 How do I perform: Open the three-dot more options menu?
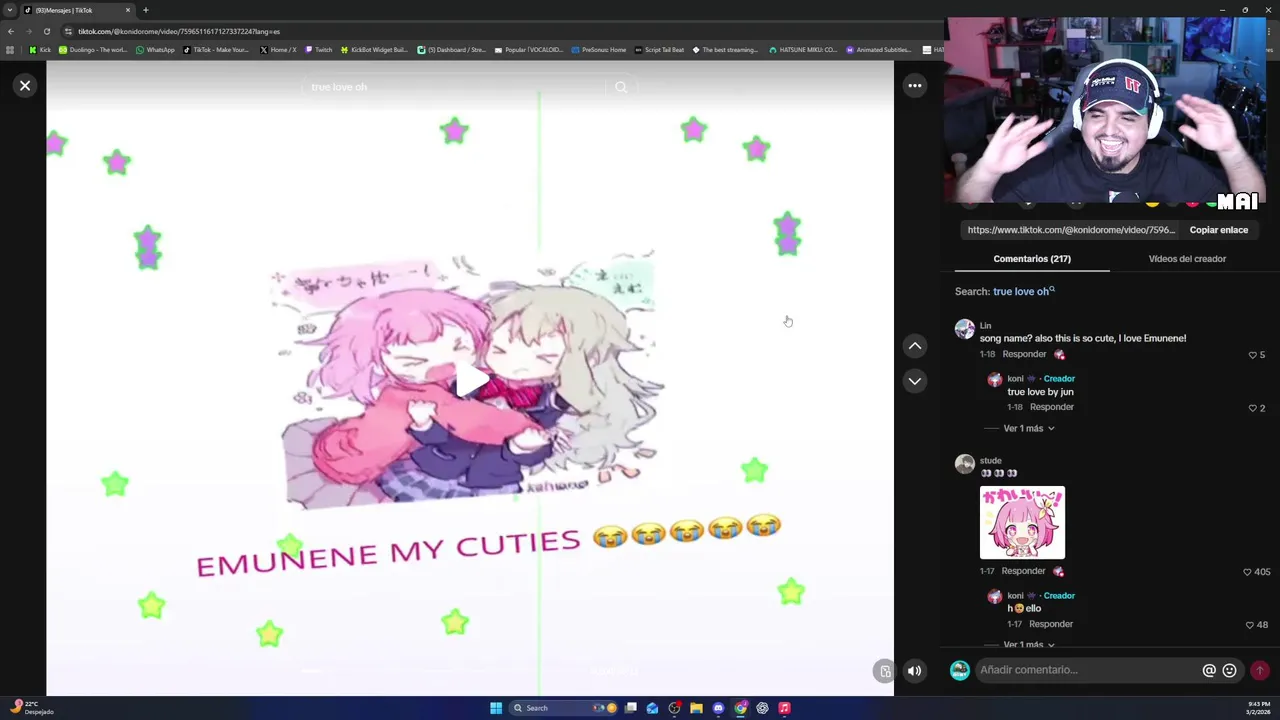click(914, 86)
